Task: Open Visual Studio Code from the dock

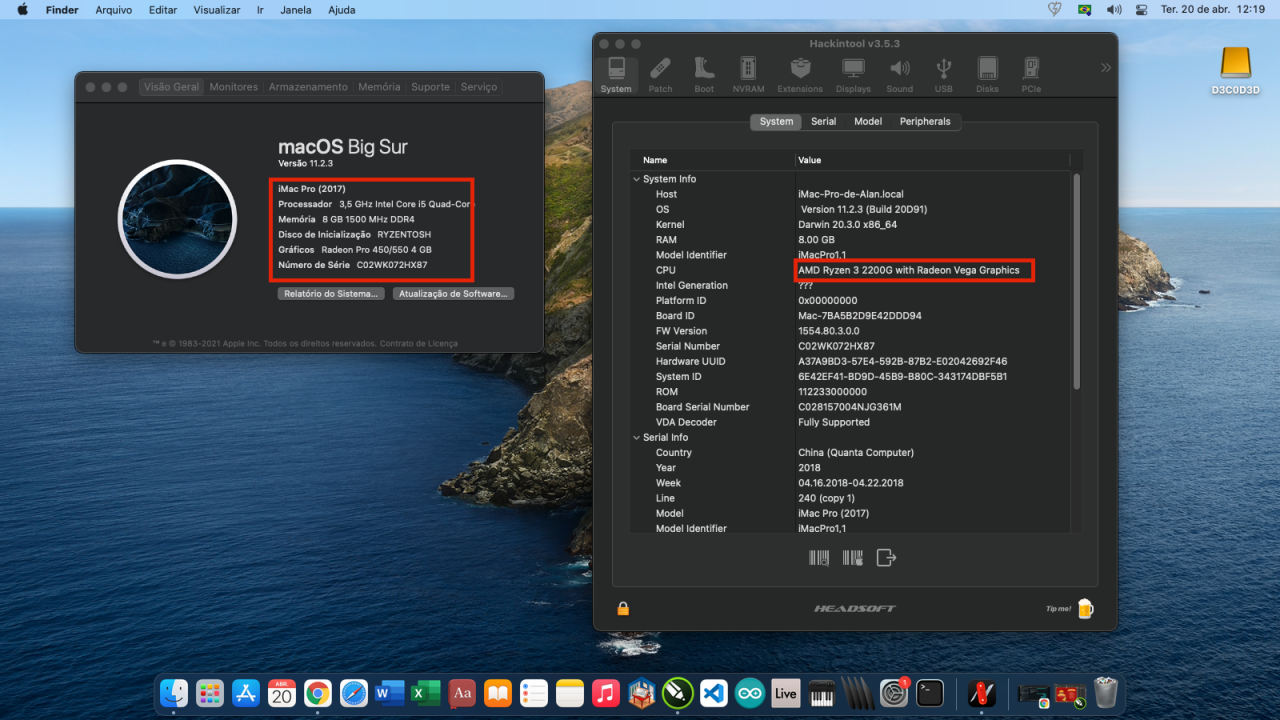Action: [713, 692]
